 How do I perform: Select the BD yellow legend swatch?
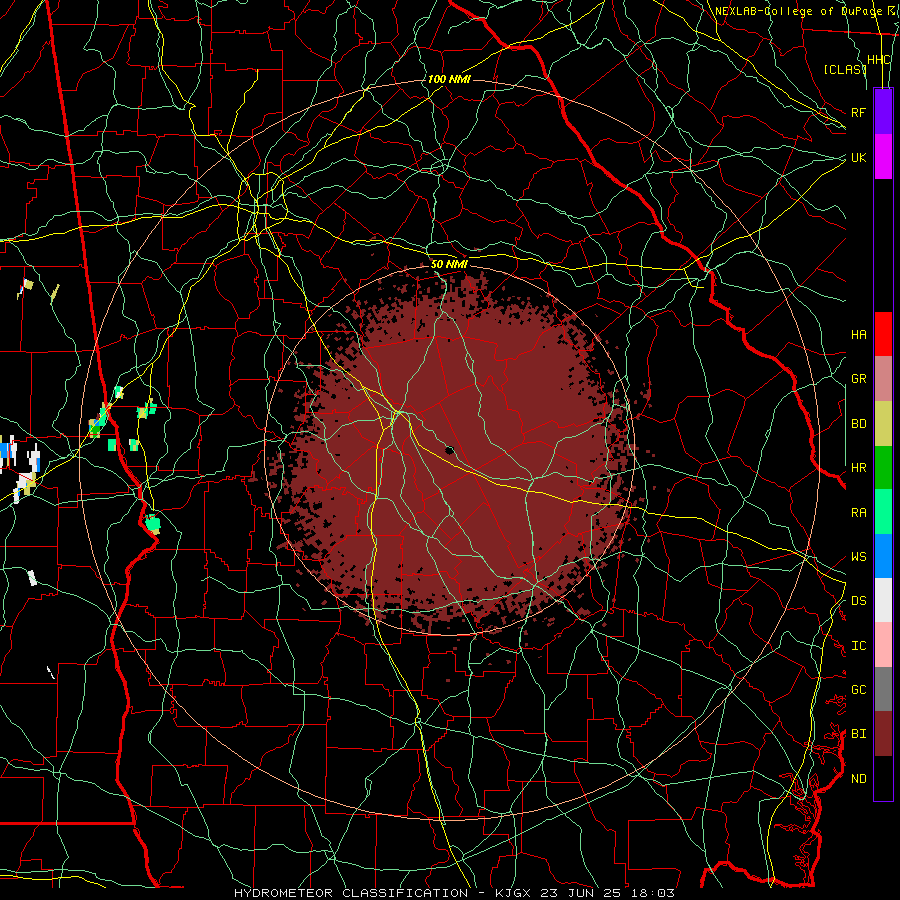coord(883,423)
